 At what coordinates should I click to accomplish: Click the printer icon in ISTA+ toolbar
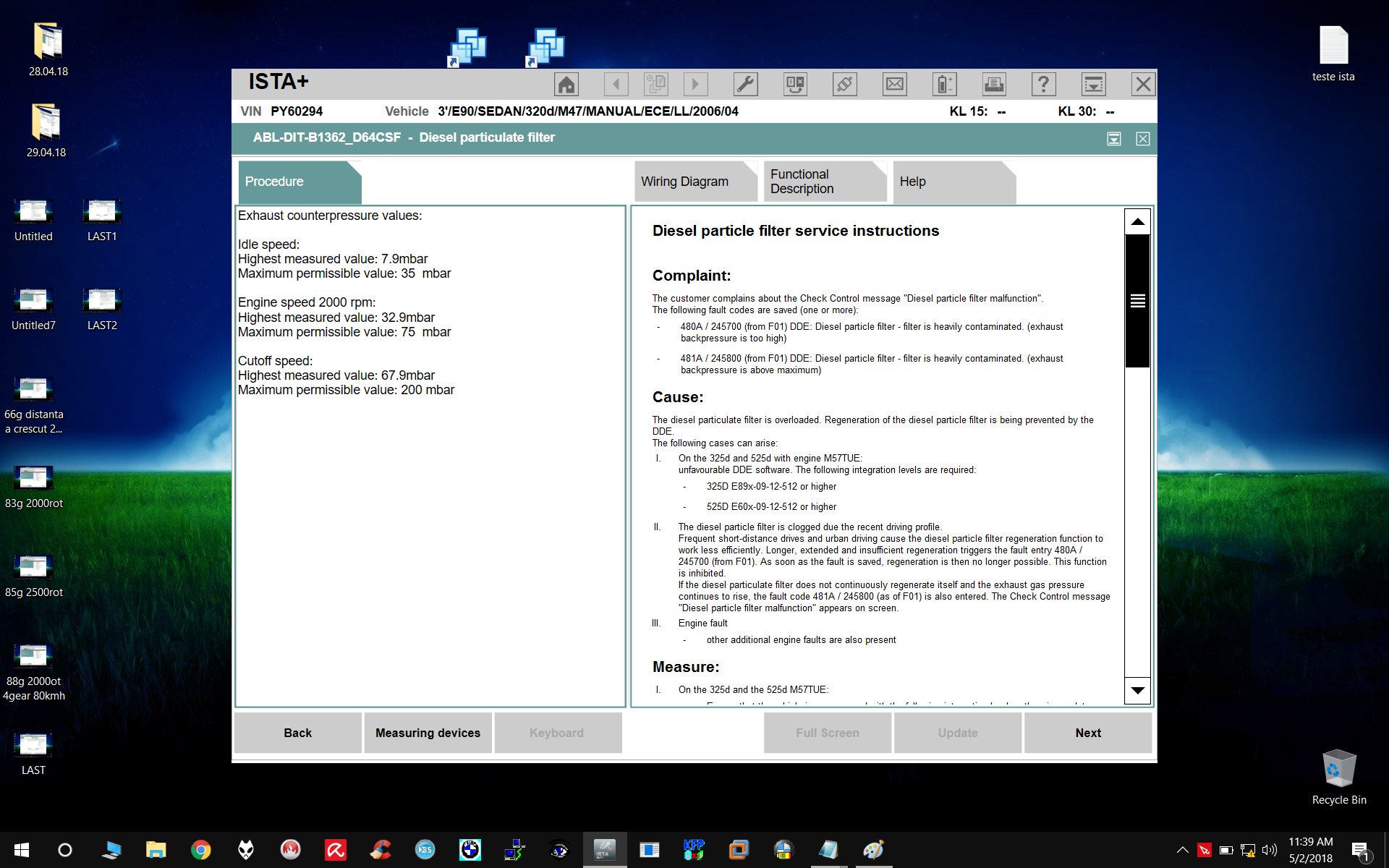click(x=994, y=85)
